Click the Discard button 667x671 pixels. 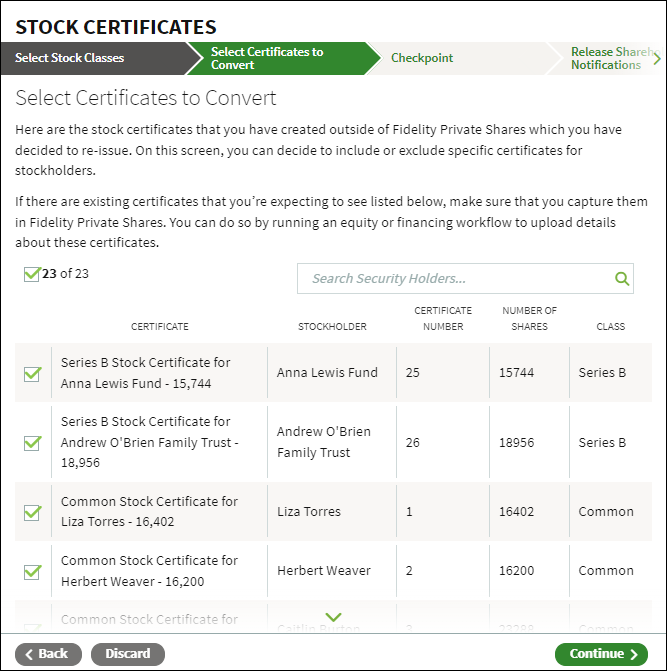click(x=127, y=654)
